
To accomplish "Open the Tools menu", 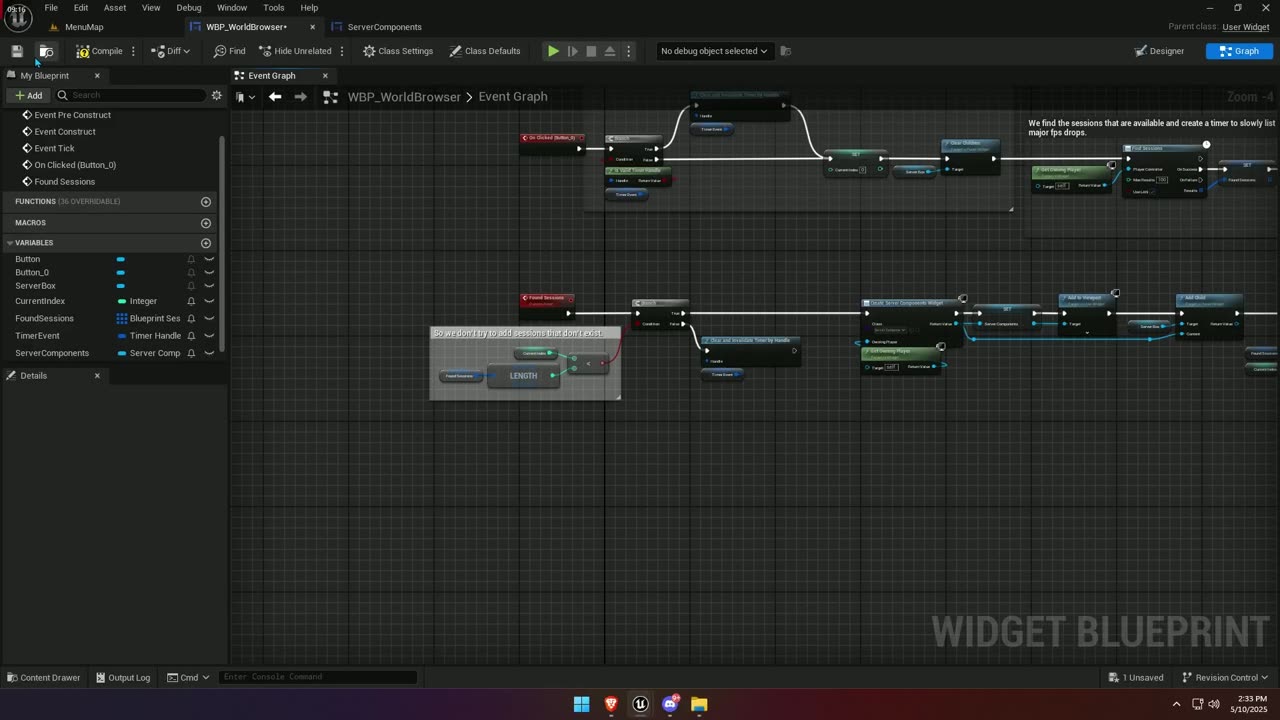I will pyautogui.click(x=274, y=8).
